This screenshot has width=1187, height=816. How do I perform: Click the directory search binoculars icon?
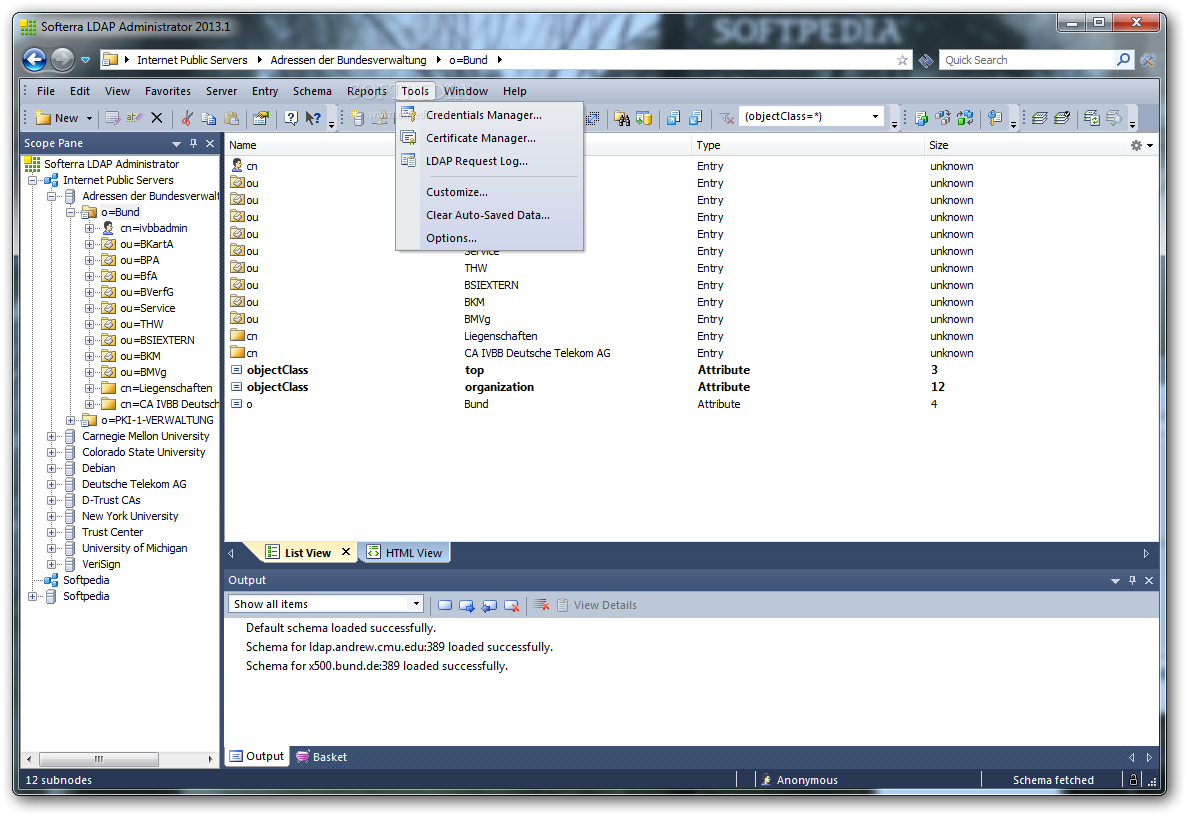click(x=622, y=118)
